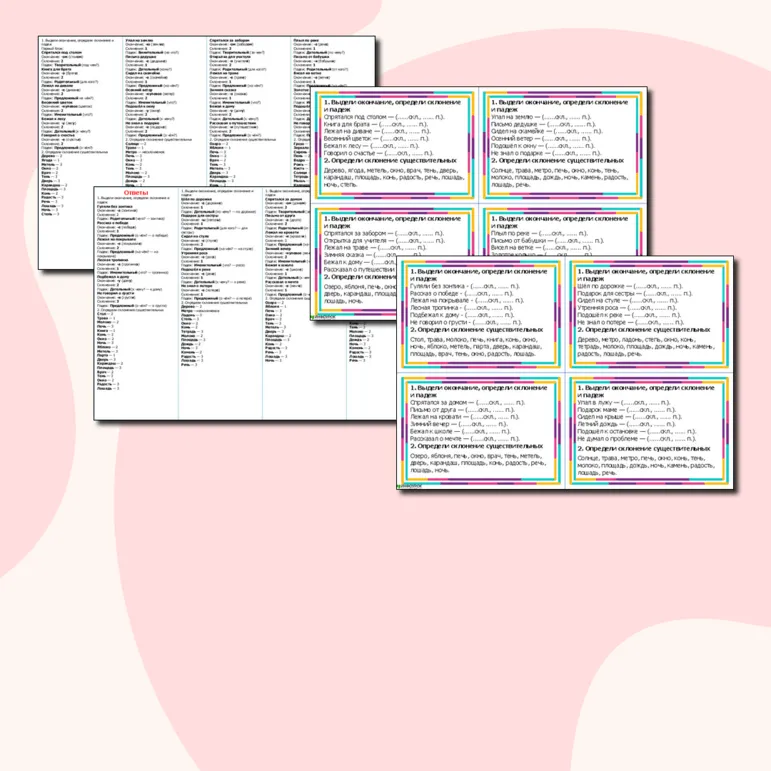Click the line 'Сидел на скамейке'
Image resolution: width=771 pixels, height=771 pixels.
click(547, 131)
